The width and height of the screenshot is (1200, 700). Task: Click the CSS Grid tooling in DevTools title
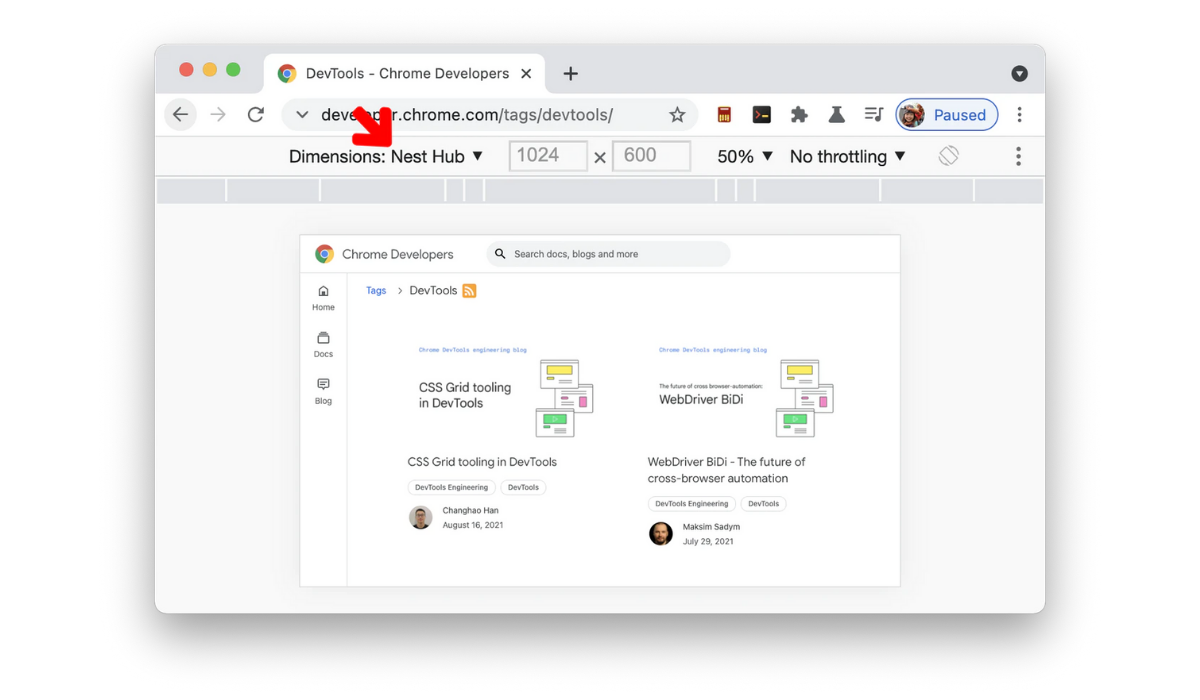(482, 462)
